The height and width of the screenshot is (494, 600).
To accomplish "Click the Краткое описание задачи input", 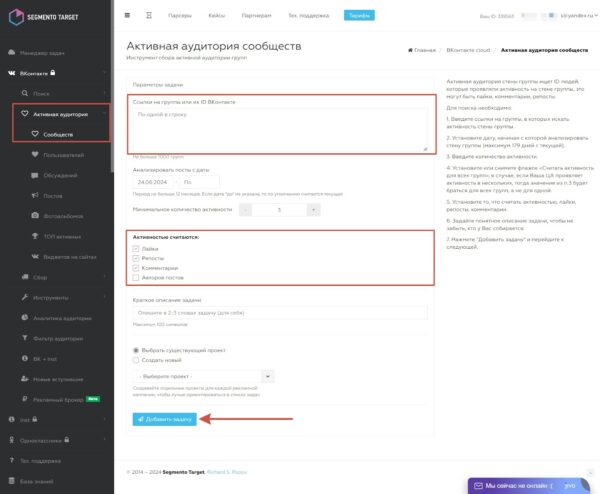I will pos(280,313).
